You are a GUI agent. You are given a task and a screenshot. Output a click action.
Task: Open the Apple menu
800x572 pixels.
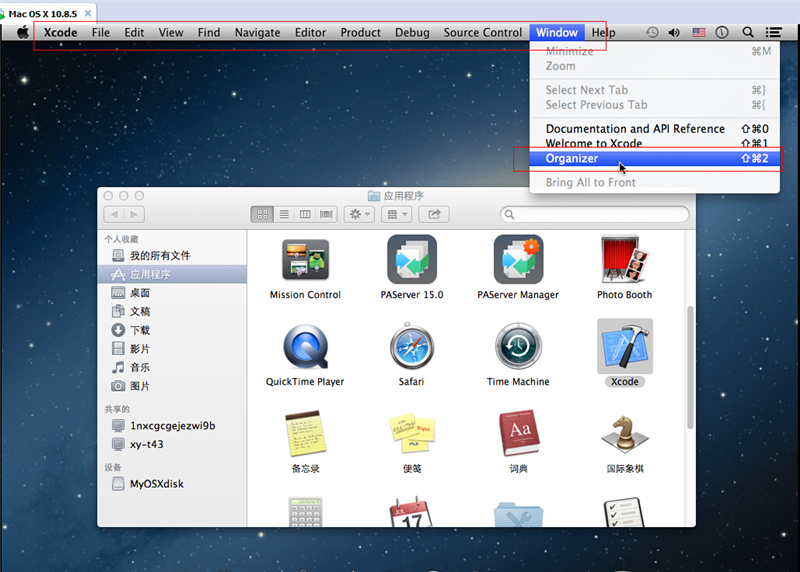[x=23, y=33]
